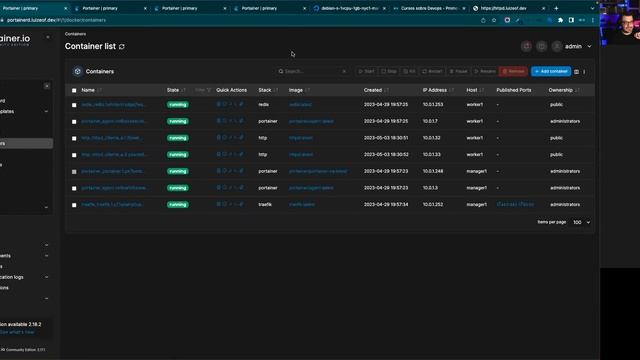
Task: Expand the Templates section chevron in the sidebar
Action: [x=46, y=111]
